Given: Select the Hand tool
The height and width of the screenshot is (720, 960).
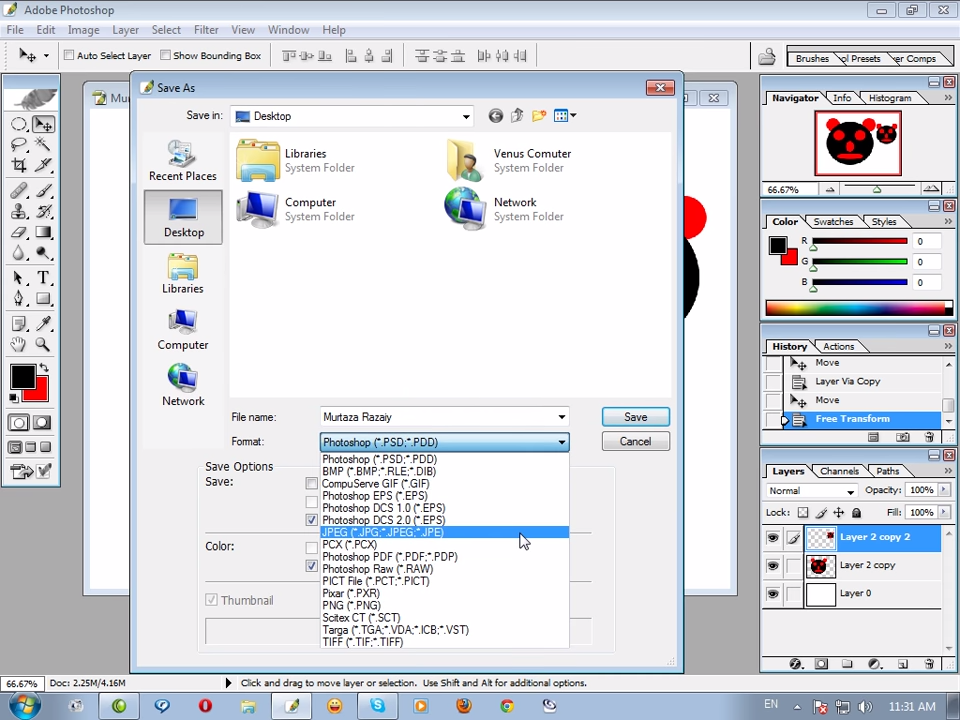Looking at the screenshot, I should (18, 344).
